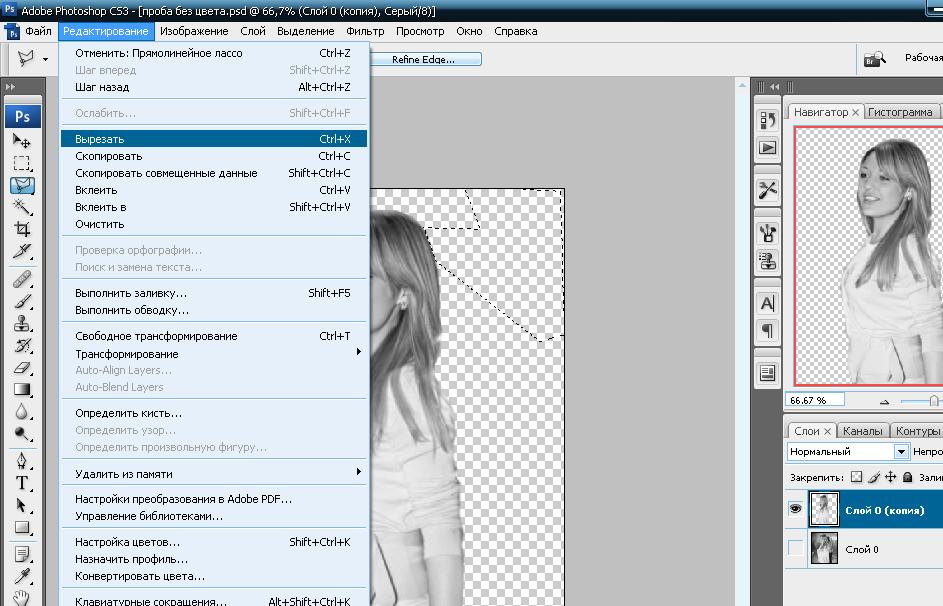Screen dimensions: 943x606
Task: Open the Изображение menu
Action: click(194, 31)
